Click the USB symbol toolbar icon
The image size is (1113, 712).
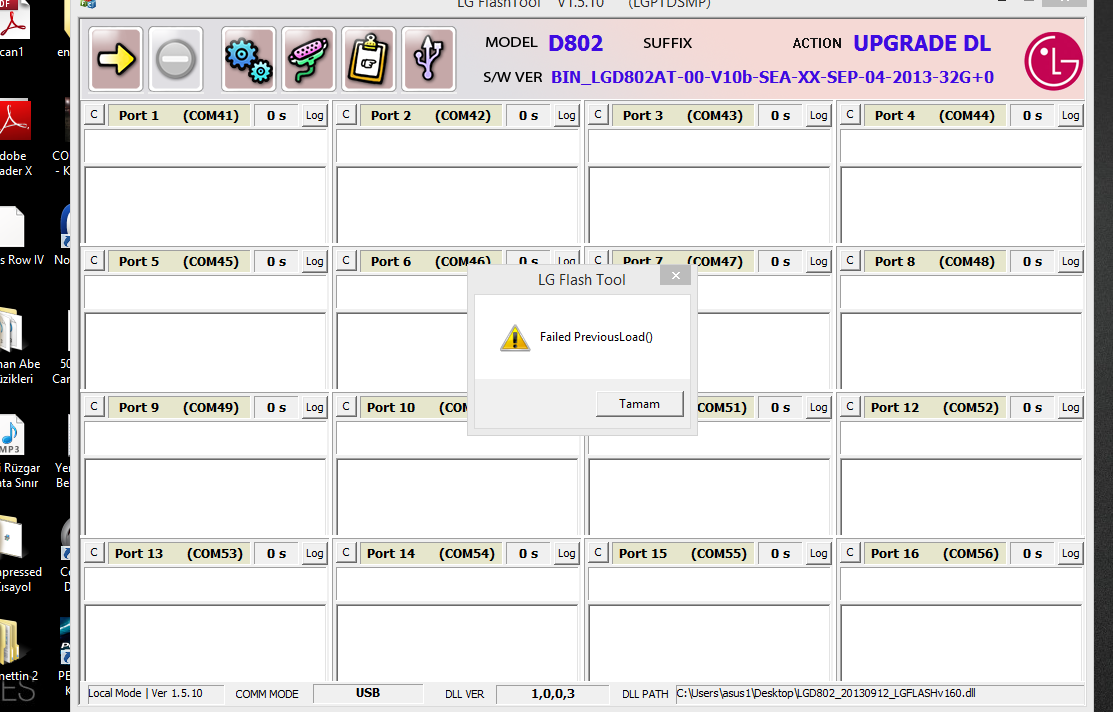[x=429, y=60]
